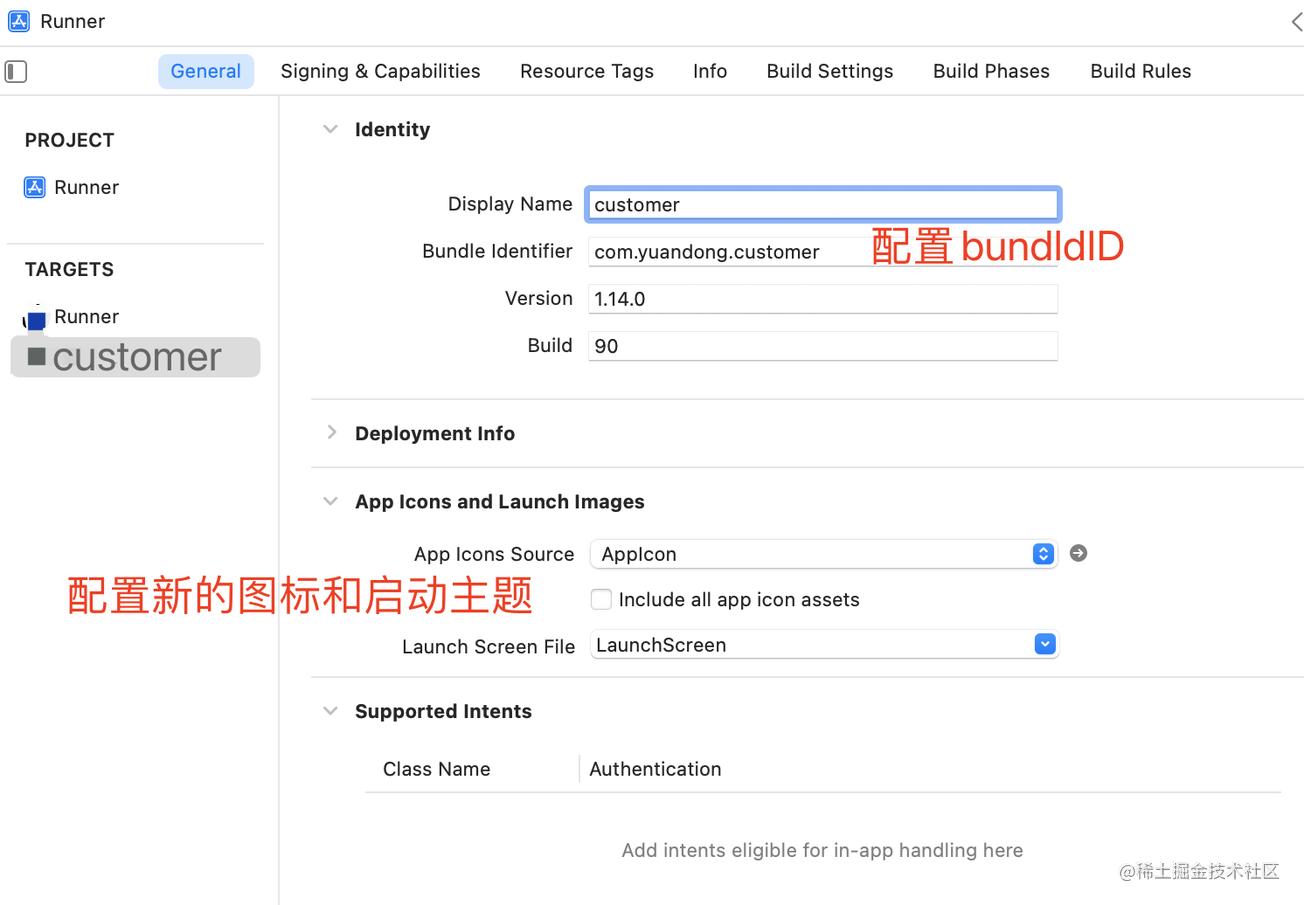Click the customer target square icon
The width and height of the screenshot is (1304, 905).
[37, 357]
